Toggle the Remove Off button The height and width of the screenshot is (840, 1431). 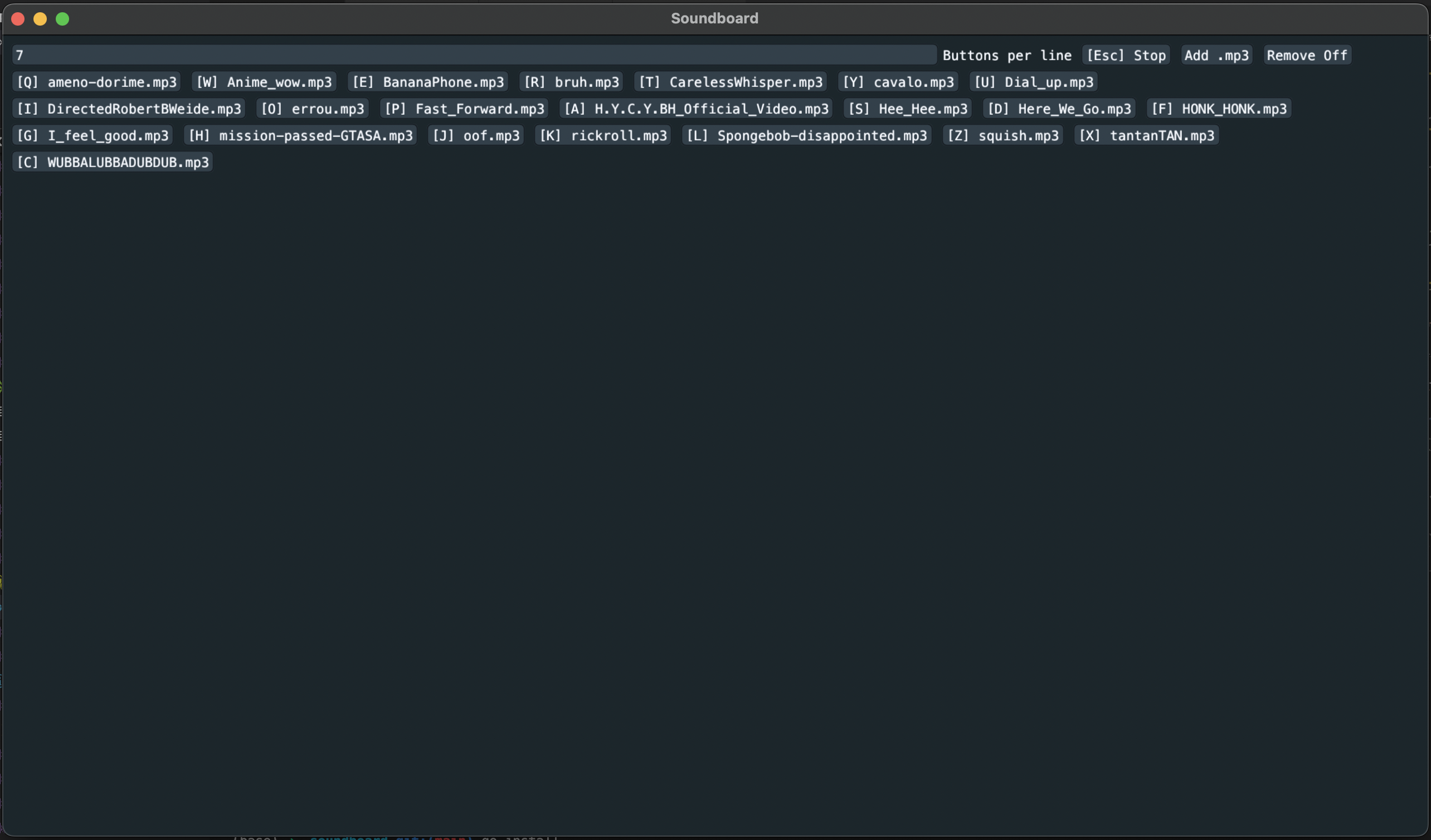[1307, 55]
